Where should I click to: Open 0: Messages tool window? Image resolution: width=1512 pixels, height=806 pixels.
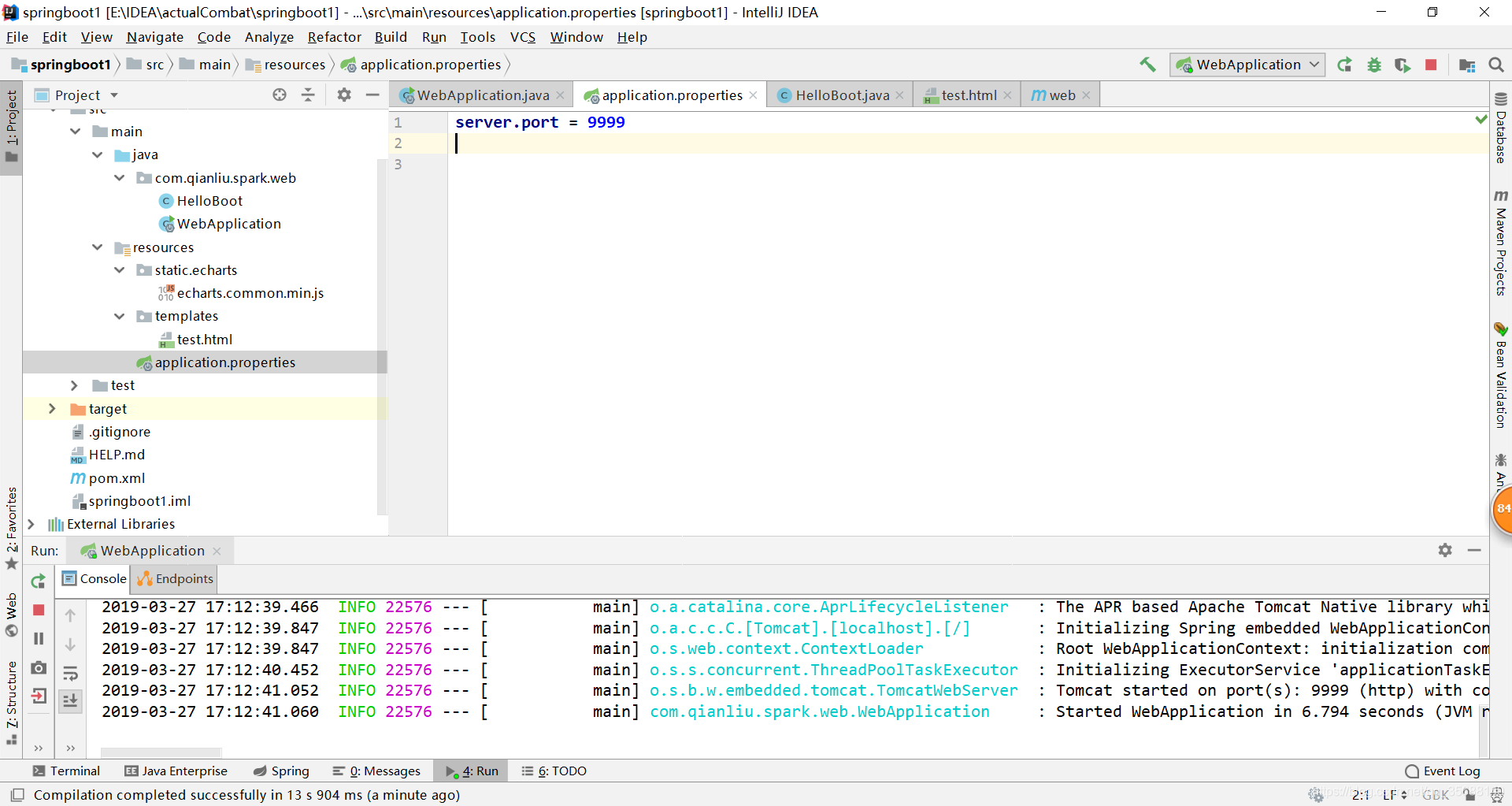376,771
